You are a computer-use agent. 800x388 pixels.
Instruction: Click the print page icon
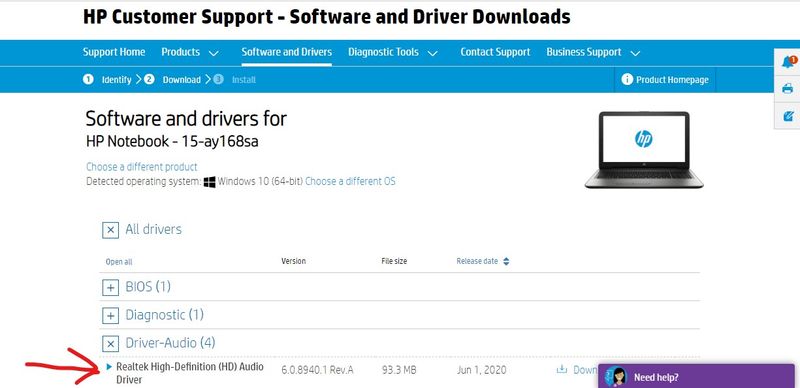click(788, 89)
